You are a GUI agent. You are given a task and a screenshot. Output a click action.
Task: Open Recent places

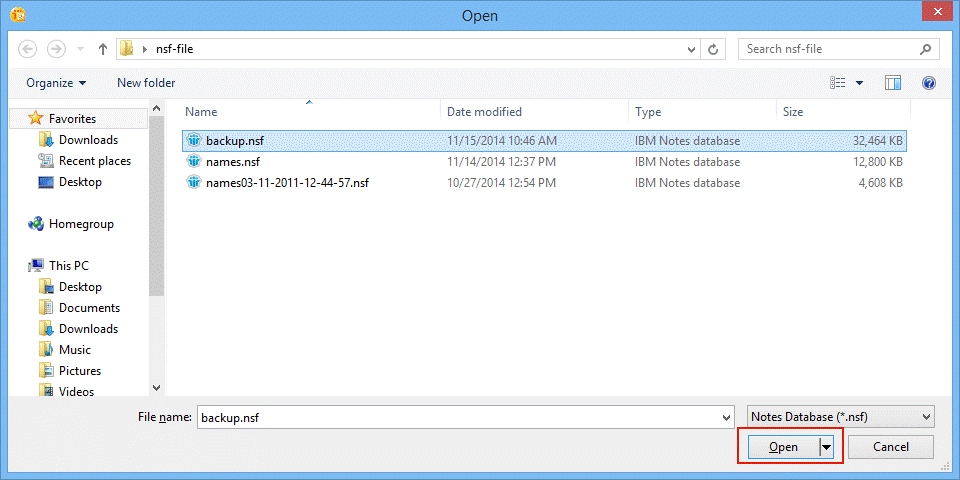tap(95, 161)
